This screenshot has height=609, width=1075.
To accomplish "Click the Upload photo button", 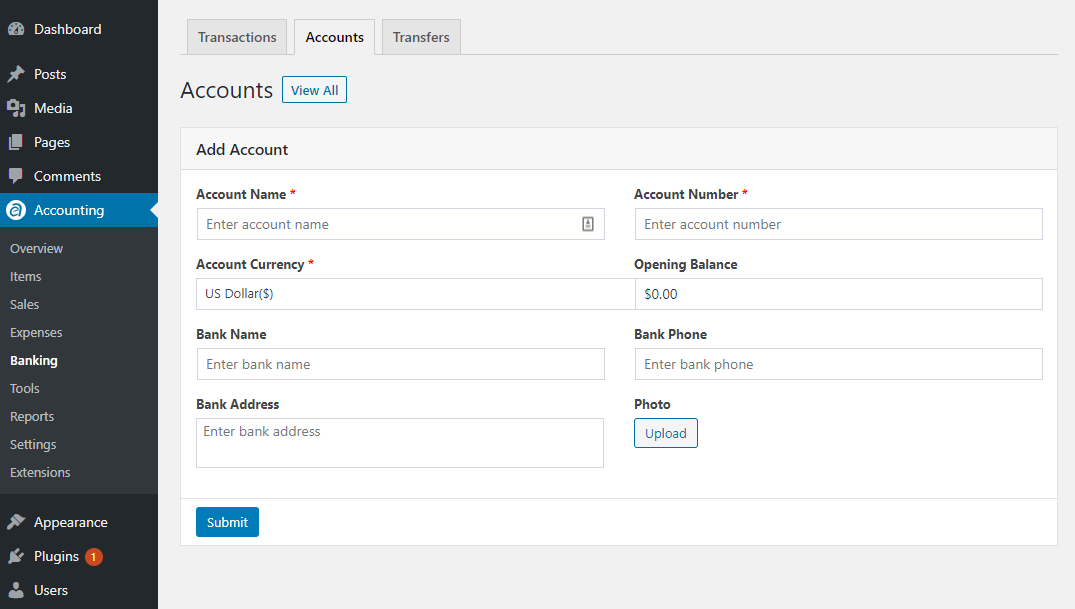I will [x=666, y=433].
